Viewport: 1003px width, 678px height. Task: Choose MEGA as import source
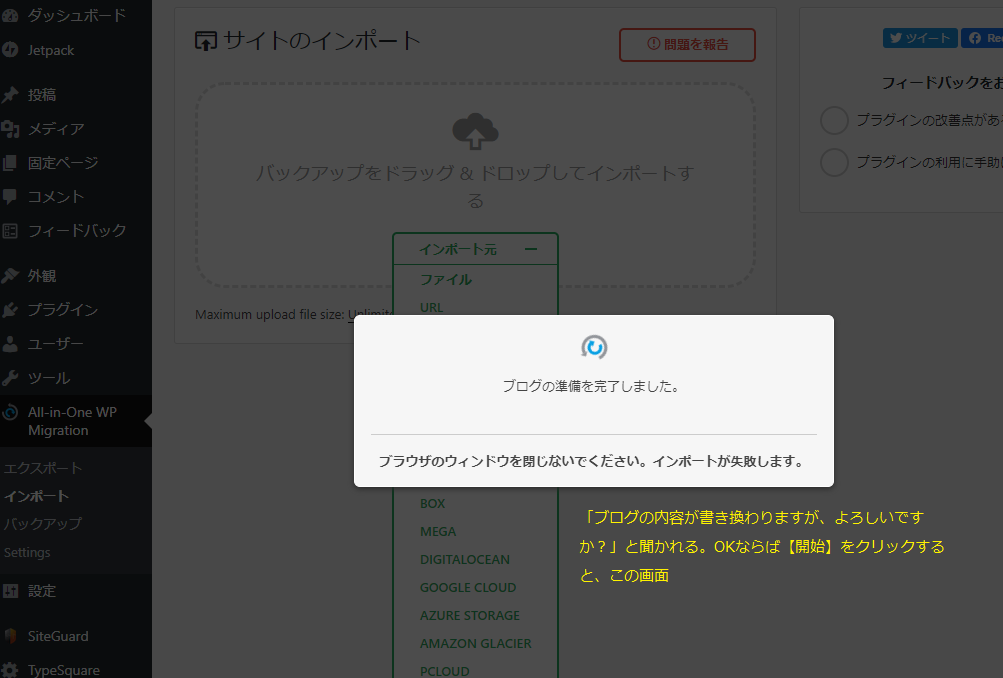(438, 532)
